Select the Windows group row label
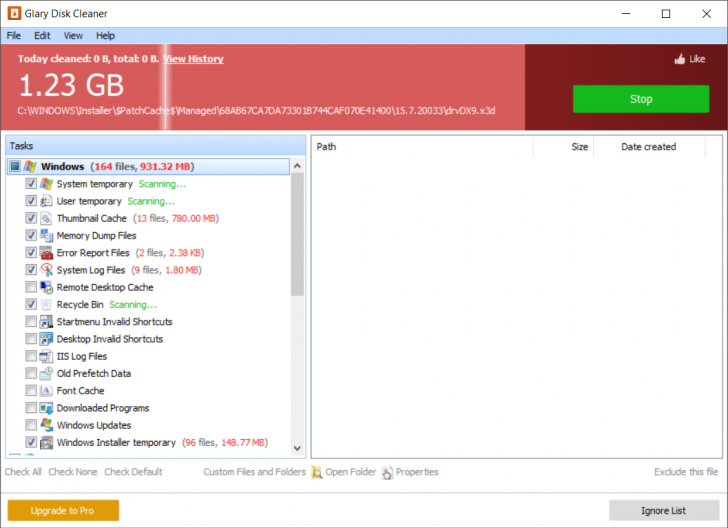Screen dimensions: 728x528 click(62, 166)
